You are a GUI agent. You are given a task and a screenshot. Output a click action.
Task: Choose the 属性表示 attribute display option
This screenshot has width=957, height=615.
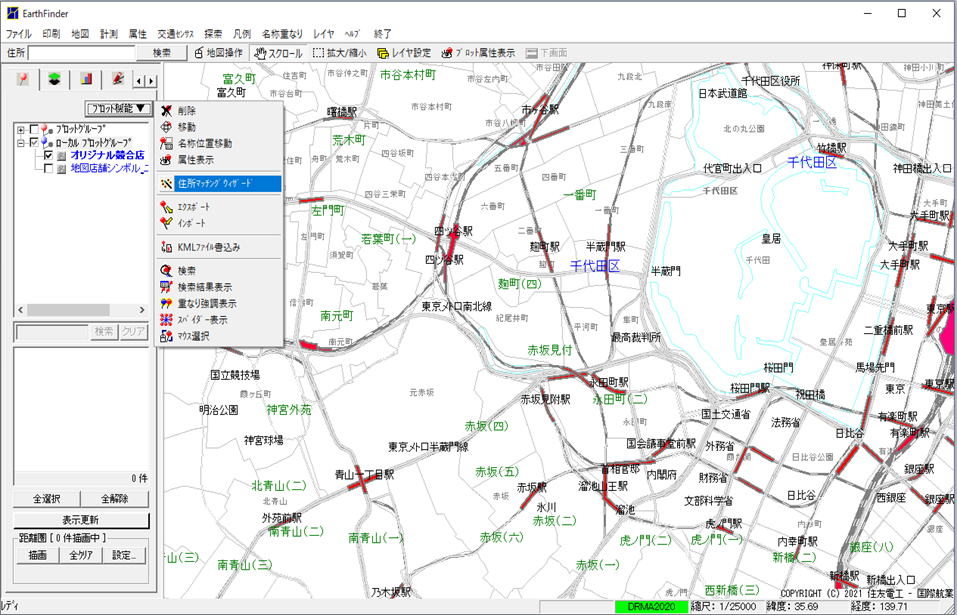[195, 159]
